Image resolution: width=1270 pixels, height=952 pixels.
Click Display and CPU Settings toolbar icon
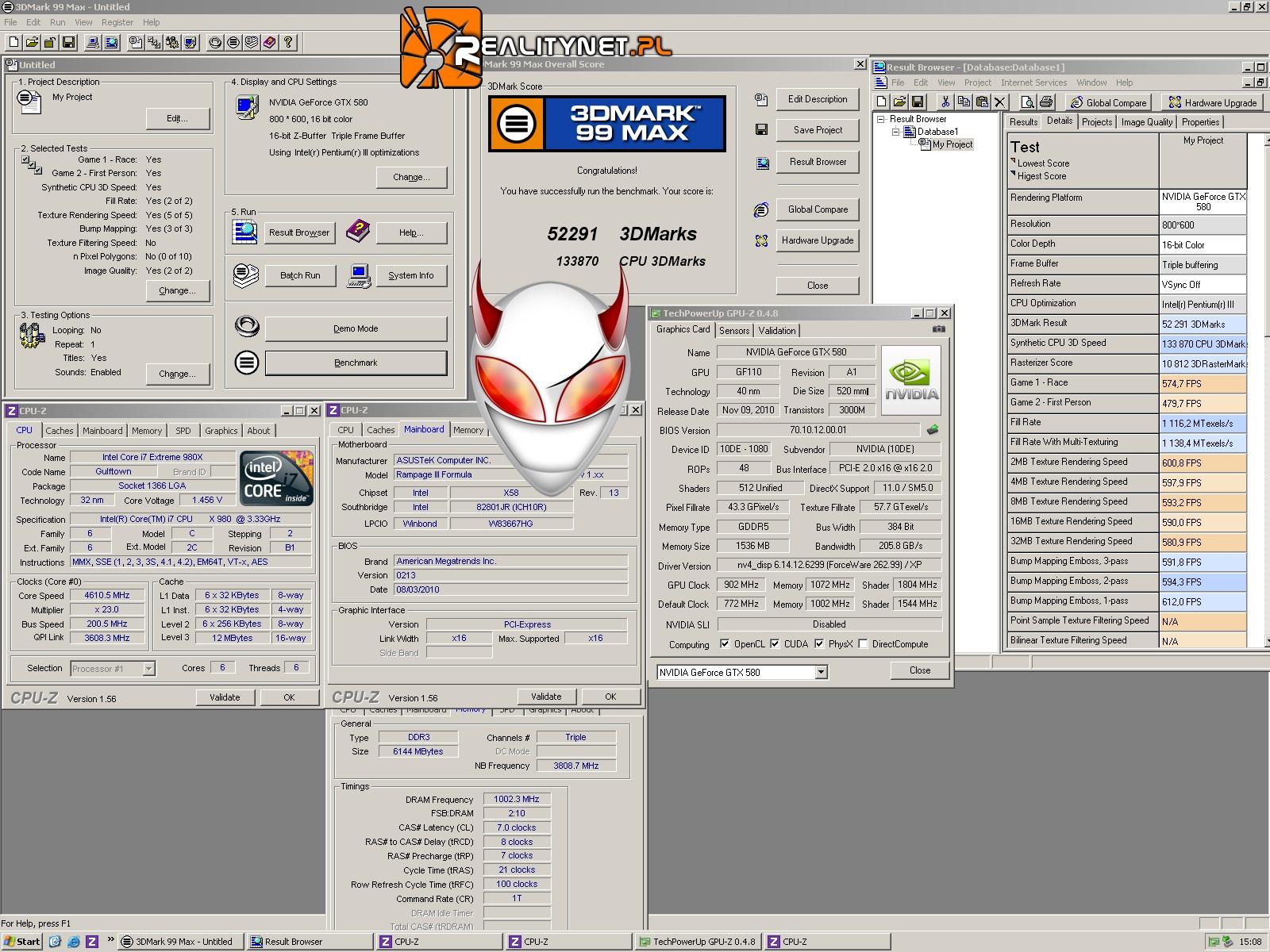click(x=190, y=42)
